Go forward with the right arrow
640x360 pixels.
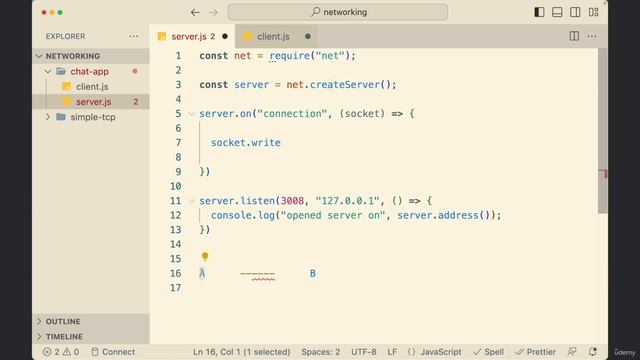pos(213,12)
